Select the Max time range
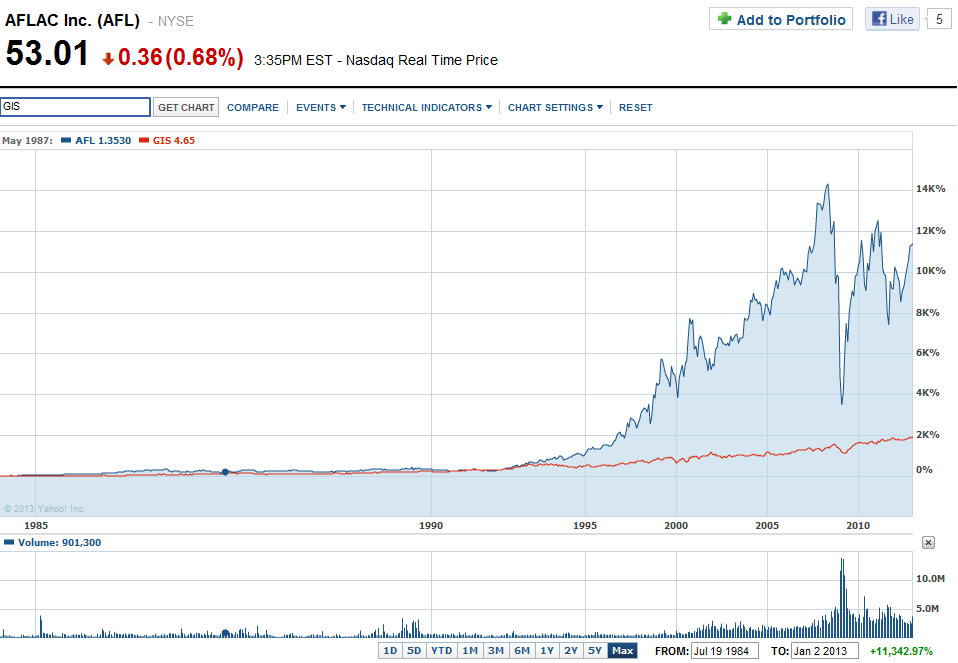 point(623,651)
